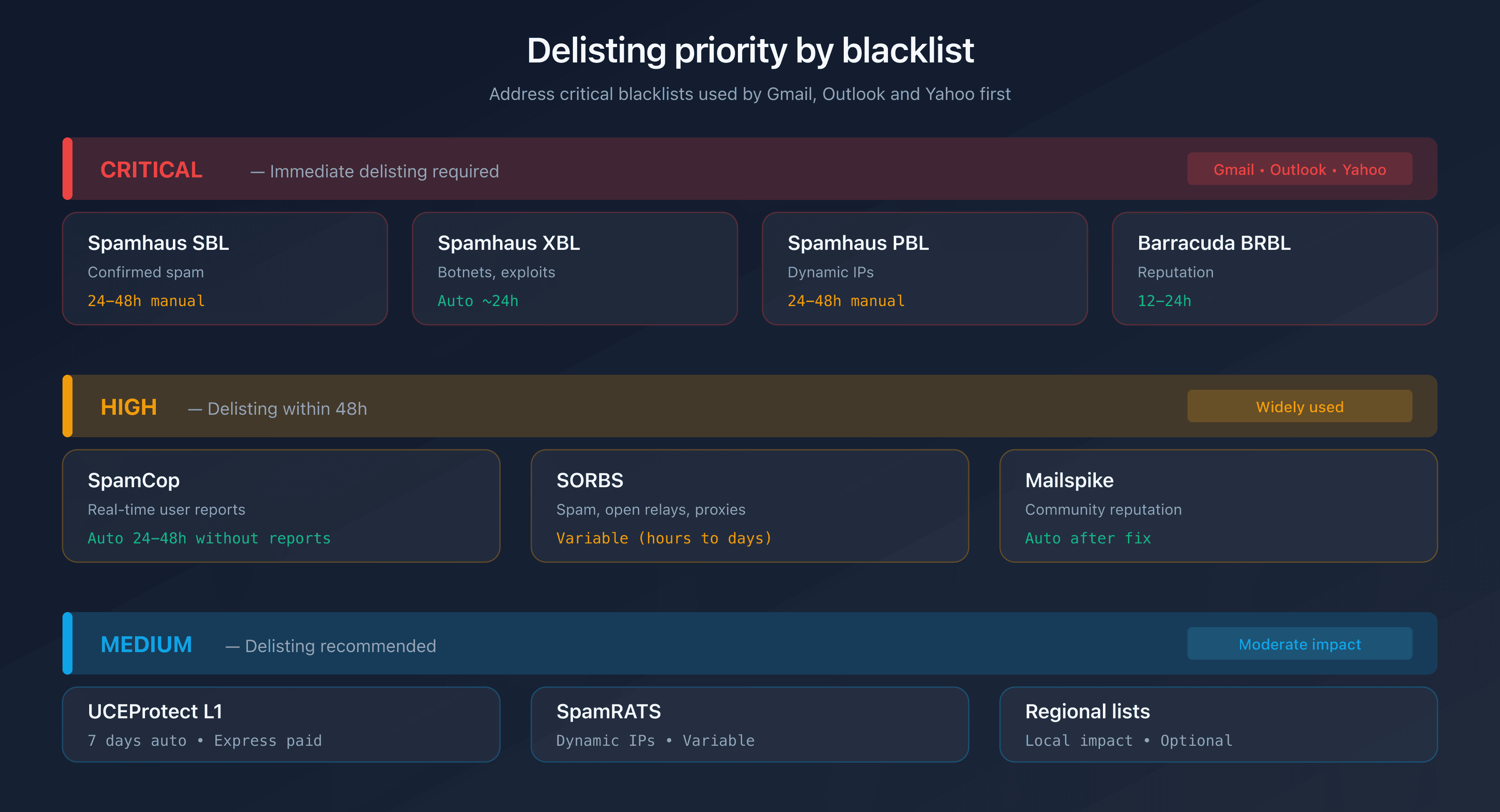The image size is (1500, 812).
Task: Click '7 days auto • Express paid' text
Action: coord(205,740)
